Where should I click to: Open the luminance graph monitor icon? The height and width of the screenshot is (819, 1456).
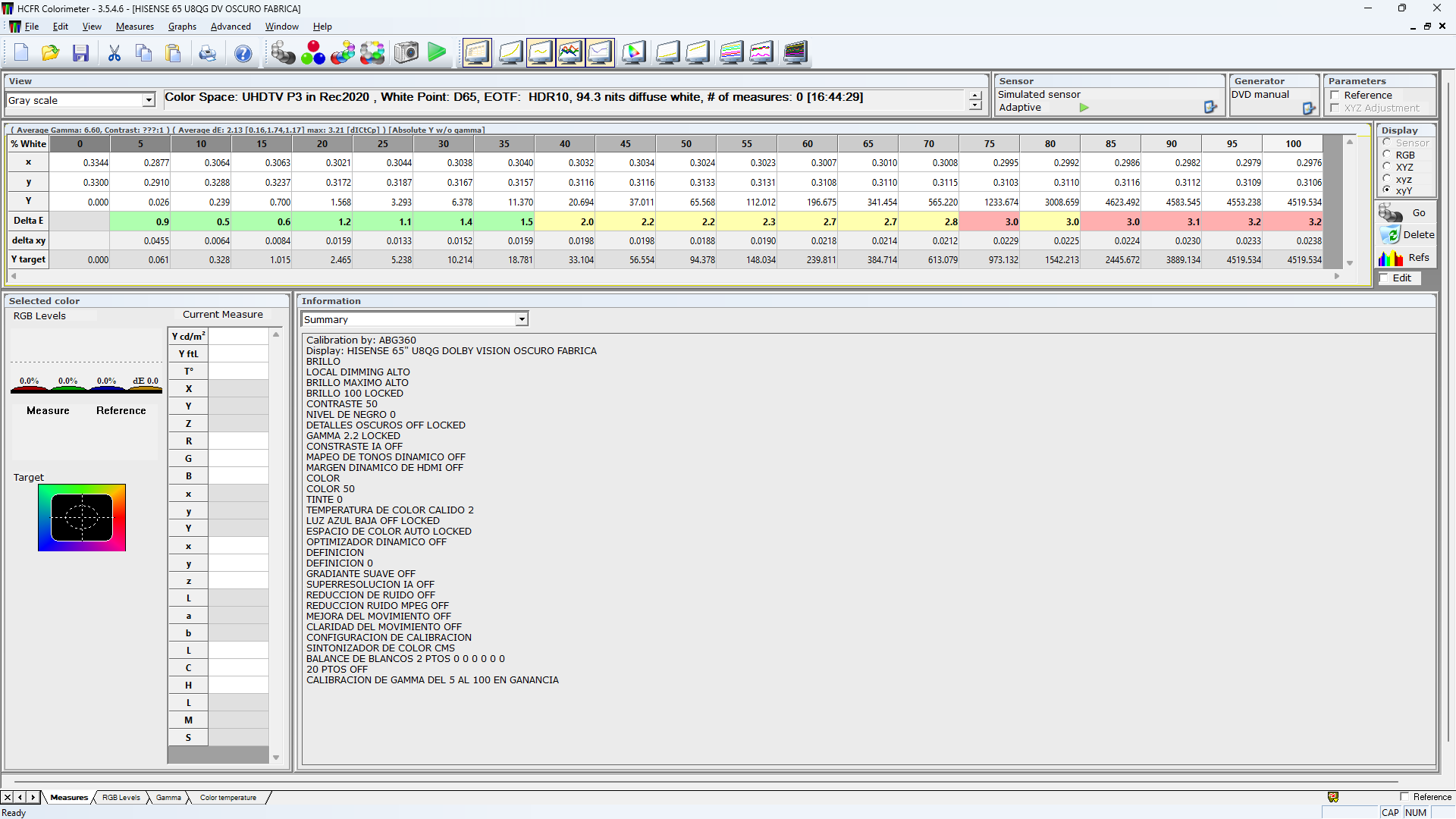point(510,52)
